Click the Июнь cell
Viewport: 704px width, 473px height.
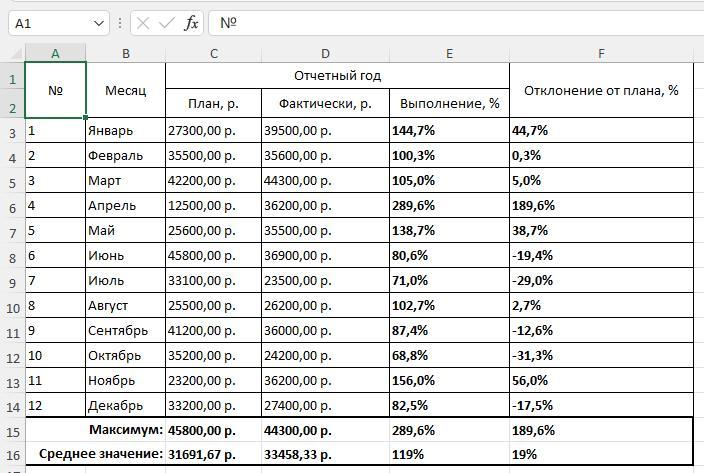126,256
